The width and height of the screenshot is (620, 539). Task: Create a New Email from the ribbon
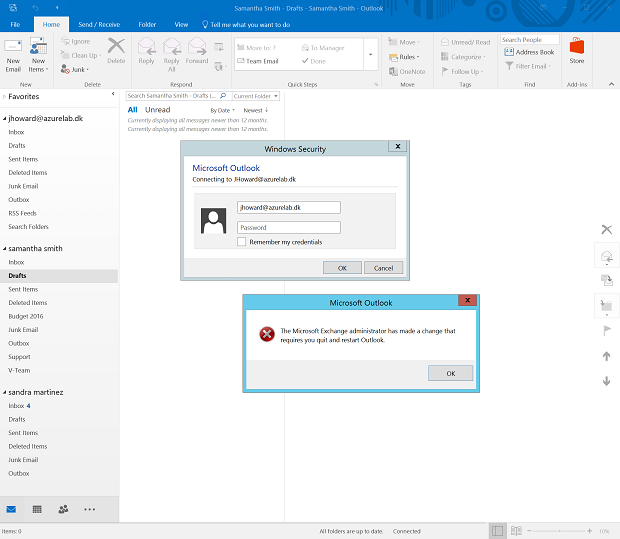click(13, 56)
